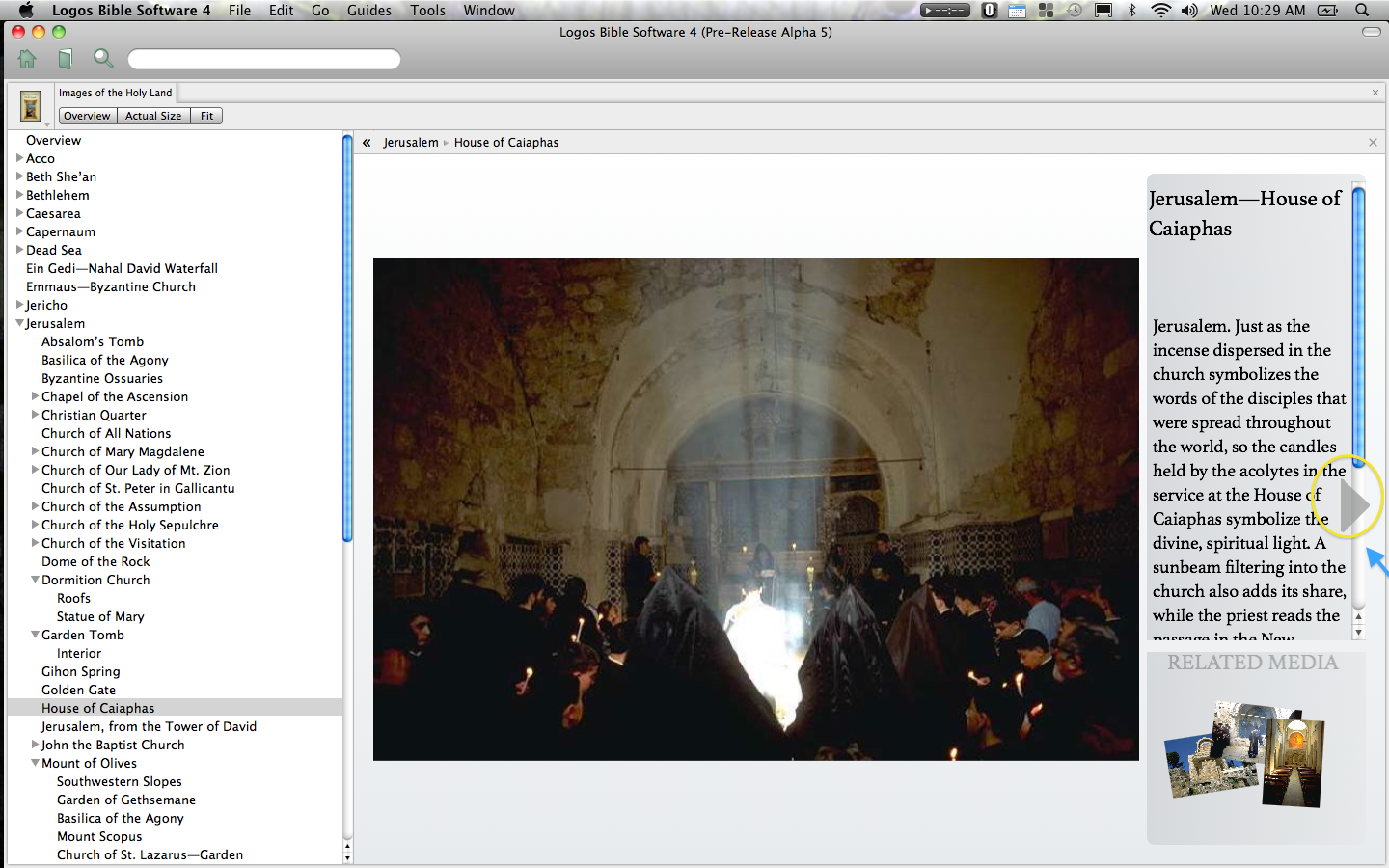Close the Images of the Holy Land panel
The image size is (1389, 868).
[1375, 93]
